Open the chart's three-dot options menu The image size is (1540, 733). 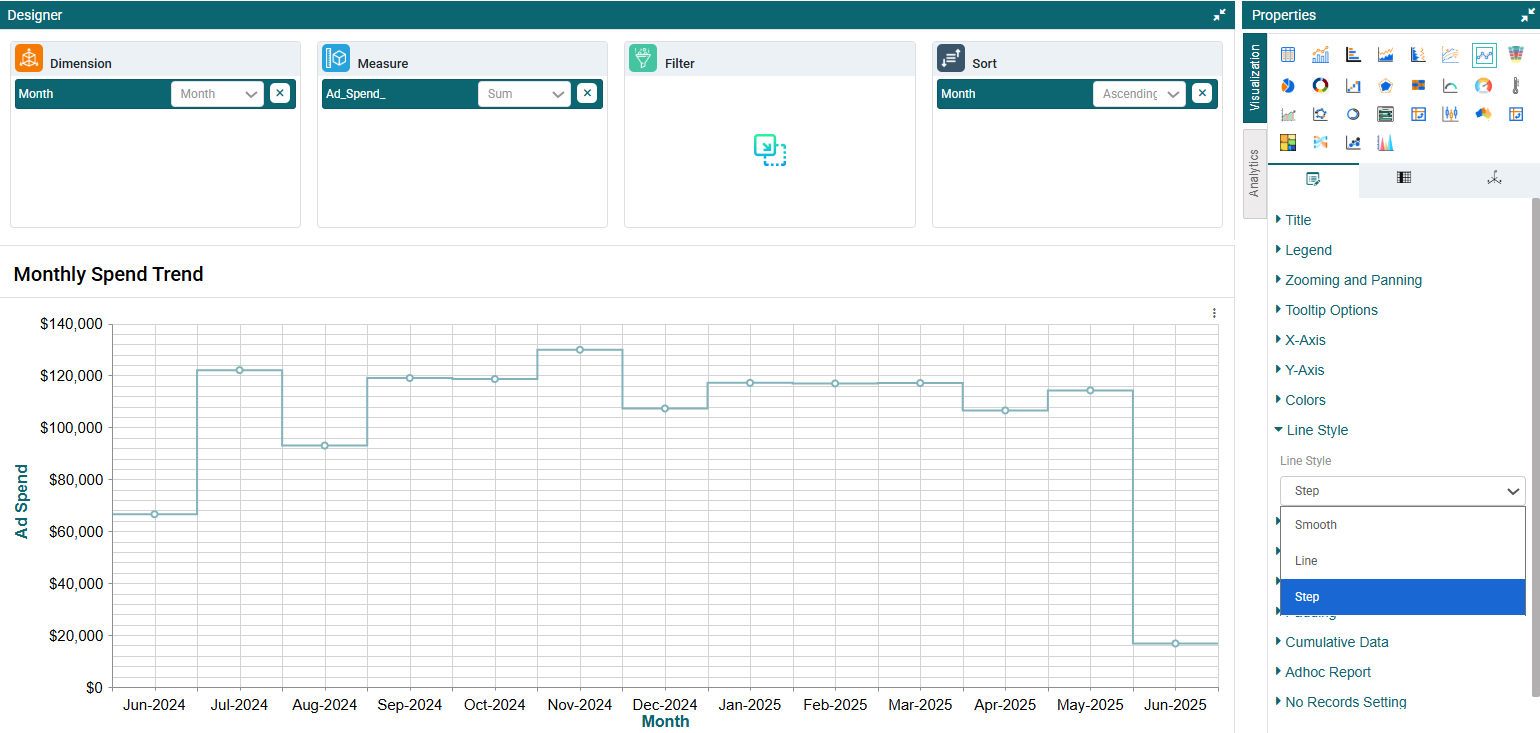pyautogui.click(x=1214, y=313)
